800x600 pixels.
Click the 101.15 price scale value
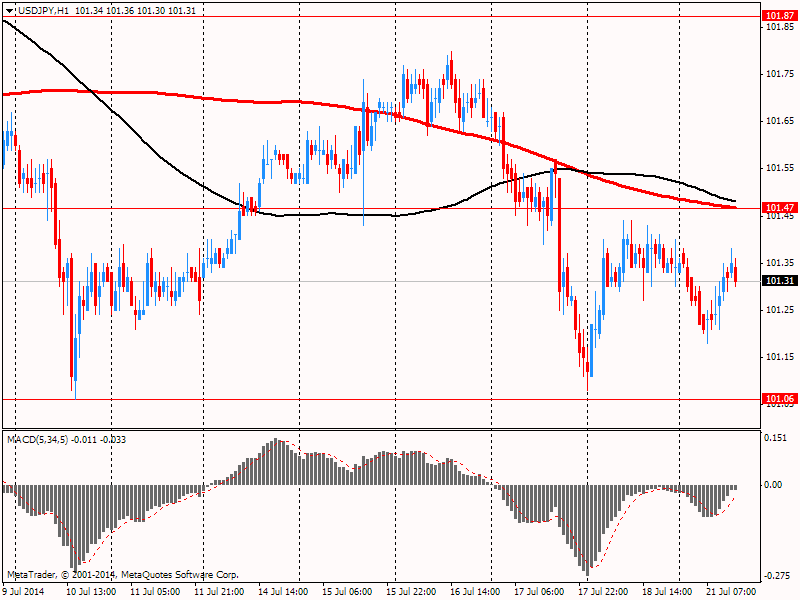coord(780,357)
